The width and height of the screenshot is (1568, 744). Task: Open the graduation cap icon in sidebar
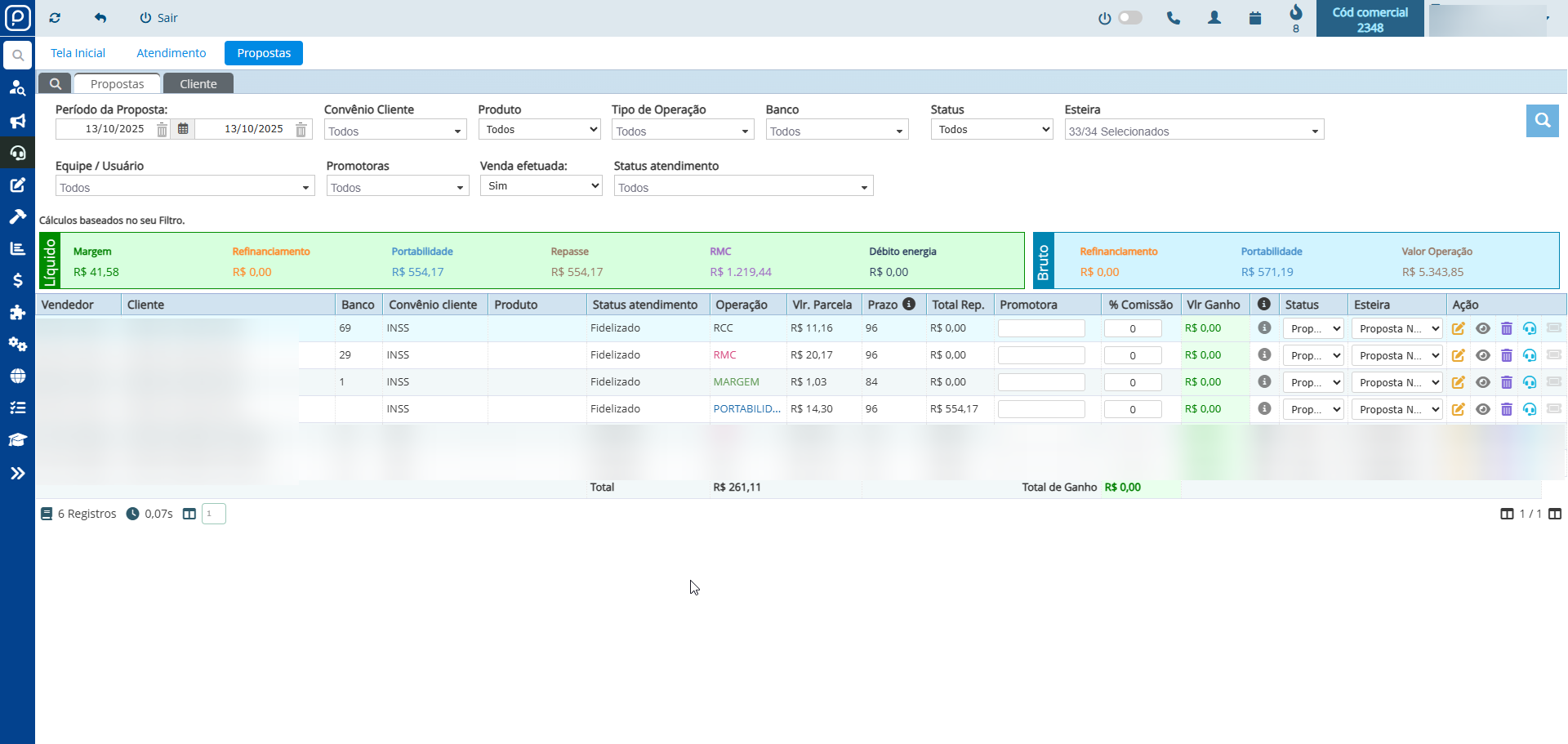click(17, 440)
